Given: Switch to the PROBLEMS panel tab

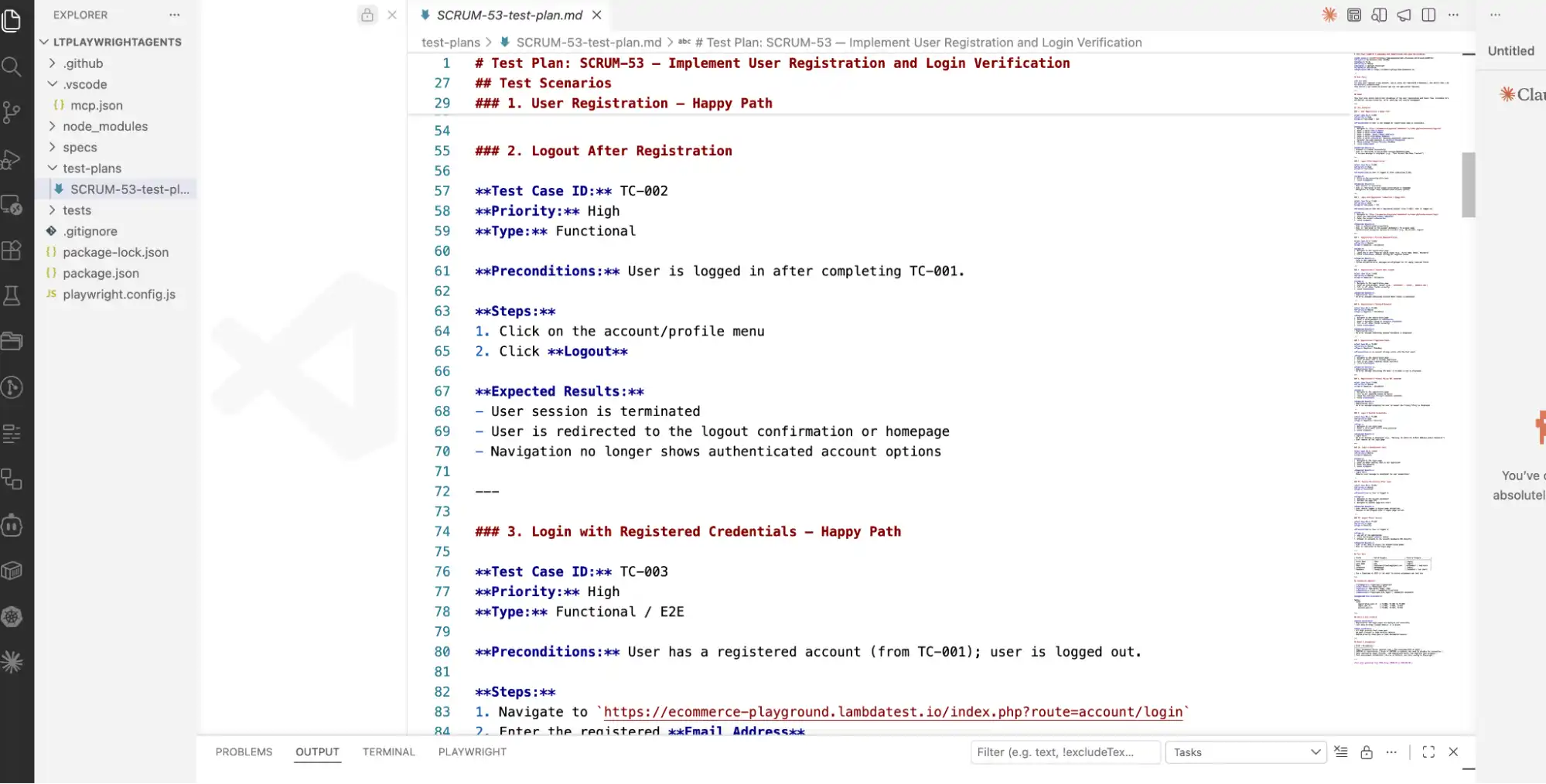Looking at the screenshot, I should tap(244, 752).
